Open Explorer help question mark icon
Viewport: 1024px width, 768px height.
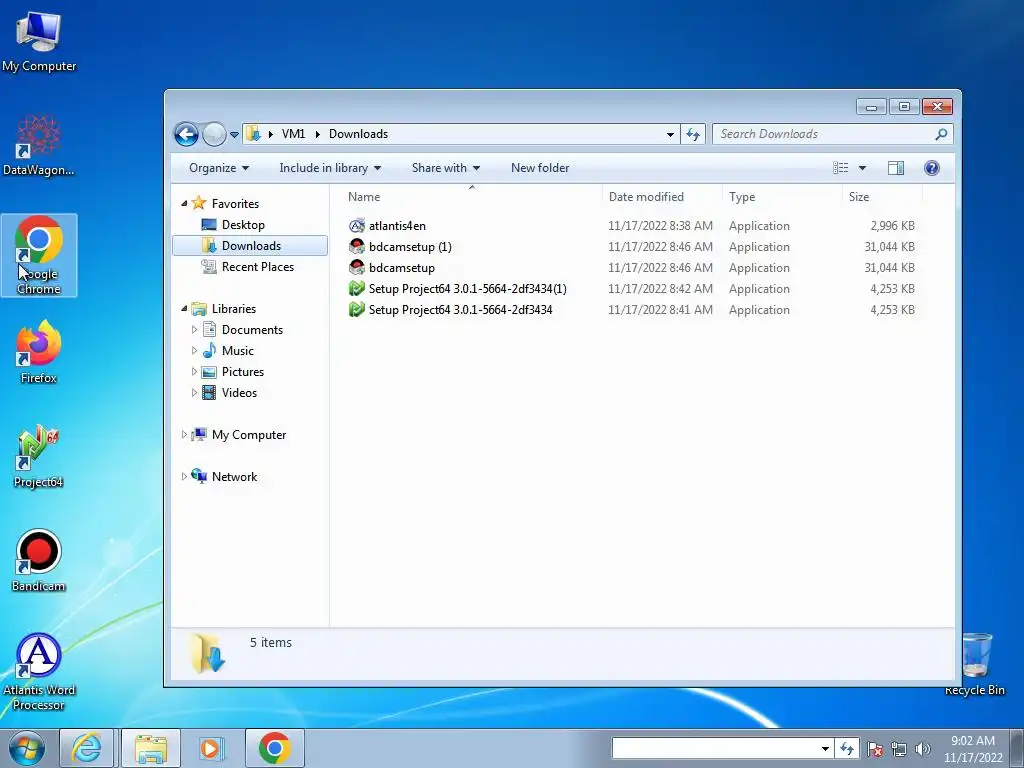pos(932,168)
